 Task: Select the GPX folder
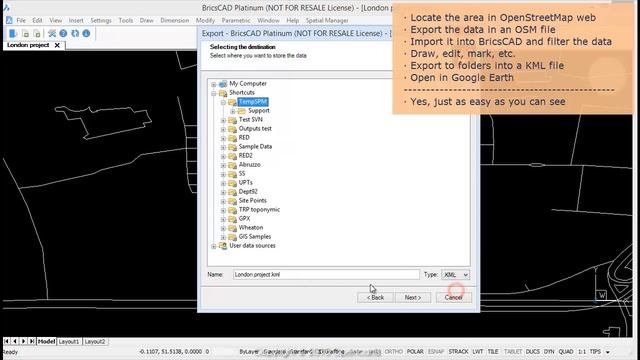pyautogui.click(x=244, y=218)
